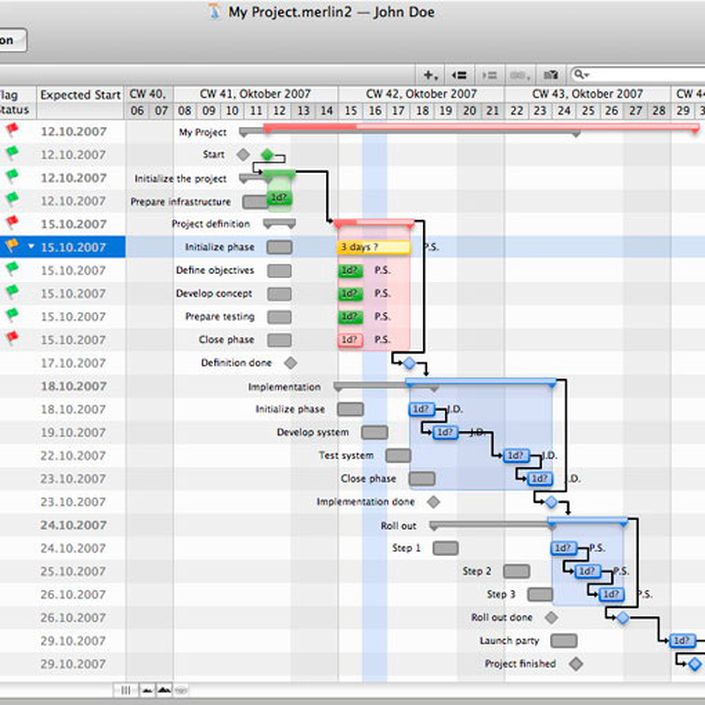This screenshot has width=705, height=705.
Task: Click the 29.10.2007 date for Project finished
Action: (x=73, y=664)
